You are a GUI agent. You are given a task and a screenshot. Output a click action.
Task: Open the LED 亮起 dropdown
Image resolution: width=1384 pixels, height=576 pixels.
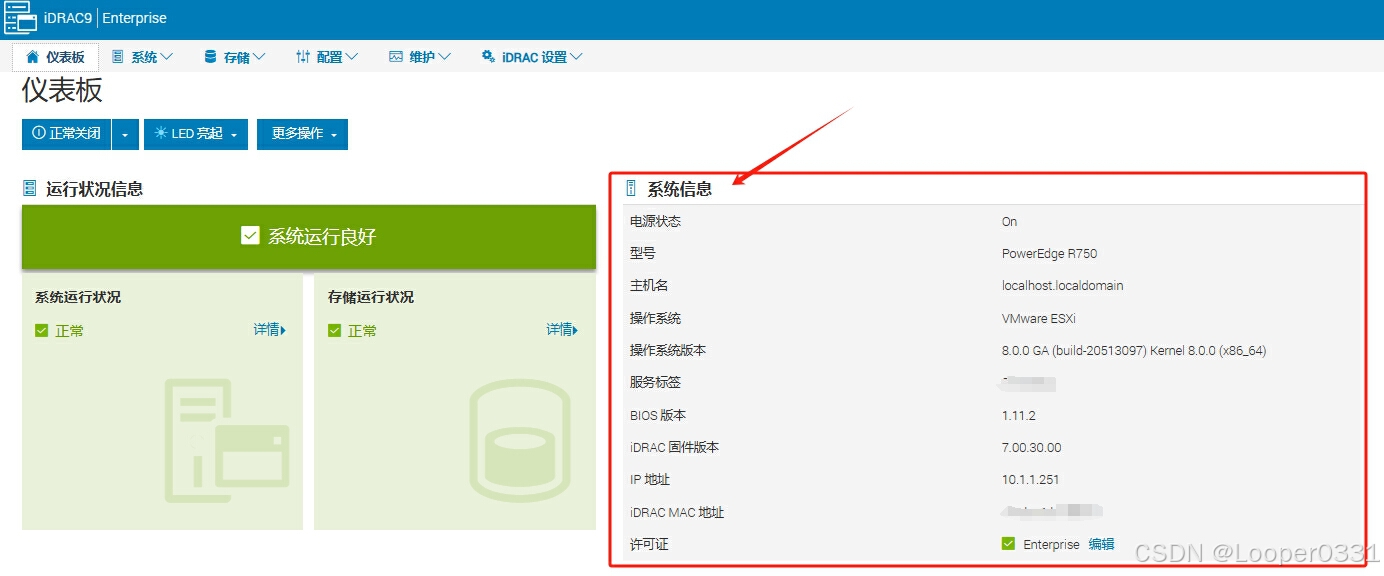tap(196, 134)
